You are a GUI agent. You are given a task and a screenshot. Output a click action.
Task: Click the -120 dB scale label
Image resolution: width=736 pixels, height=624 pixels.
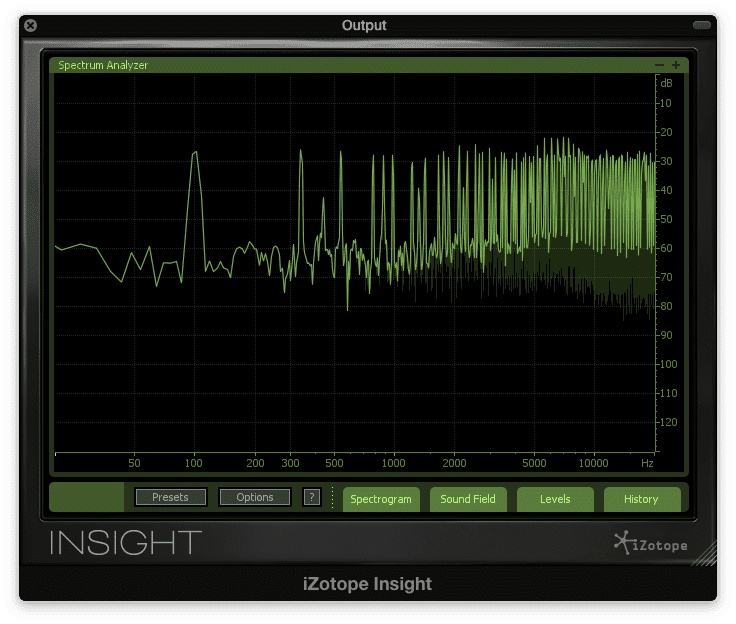point(667,422)
